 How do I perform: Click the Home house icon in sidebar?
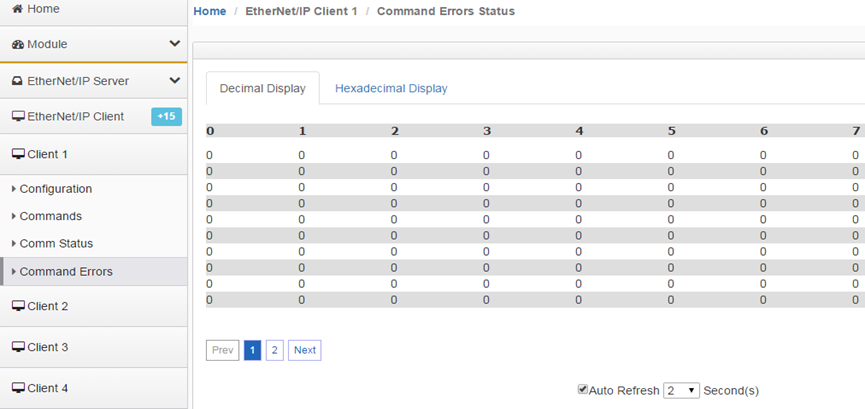pos(18,9)
